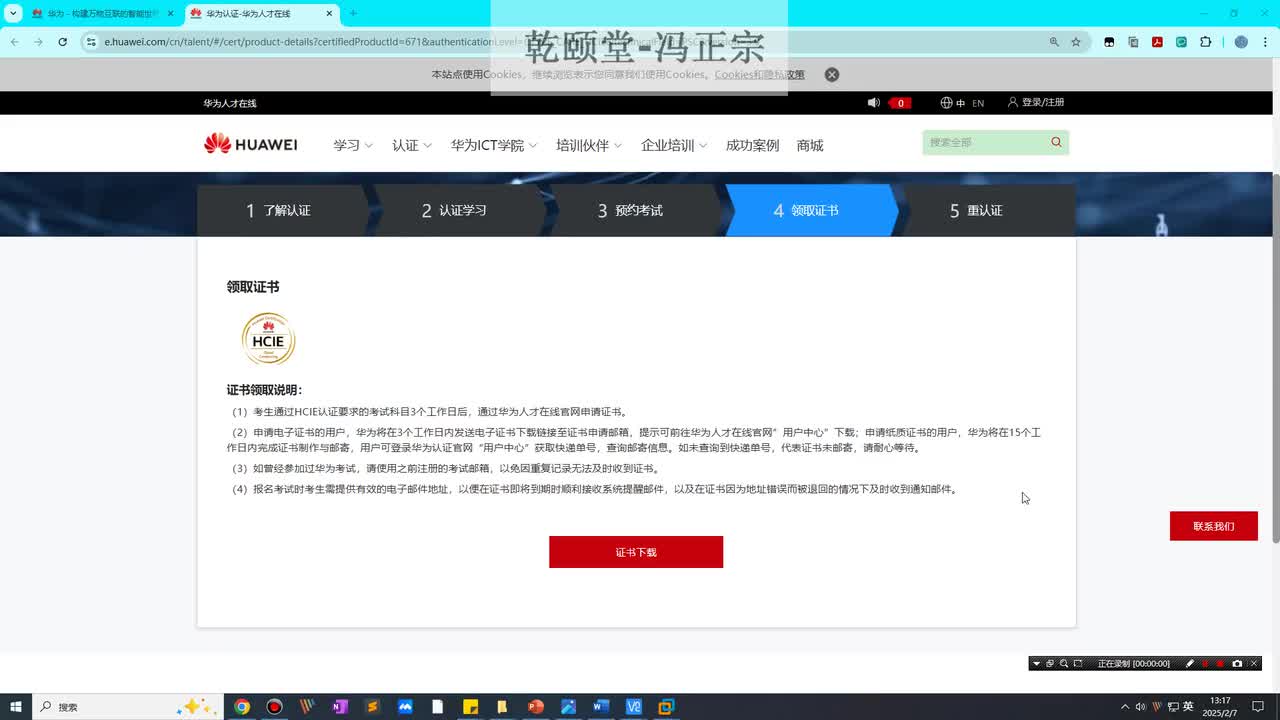Click the system tray volume icon

1140,706
